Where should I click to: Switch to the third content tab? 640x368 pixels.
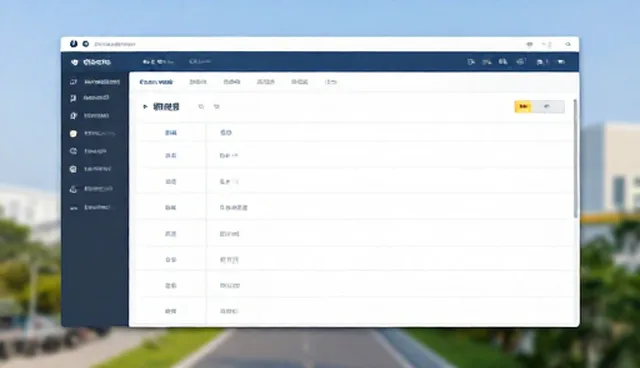tap(232, 82)
